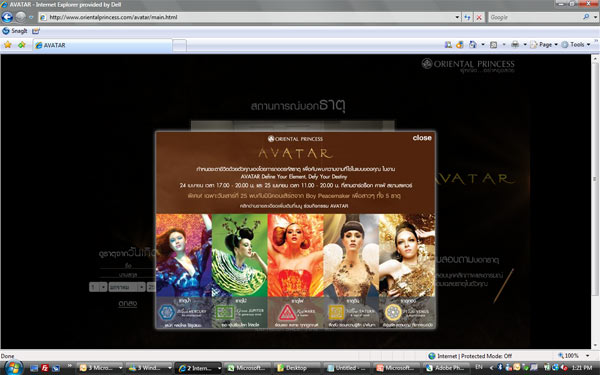Image resolution: width=600 pixels, height=375 pixels.
Task: Open the 2 Intern... taskbar group
Action: (198, 368)
